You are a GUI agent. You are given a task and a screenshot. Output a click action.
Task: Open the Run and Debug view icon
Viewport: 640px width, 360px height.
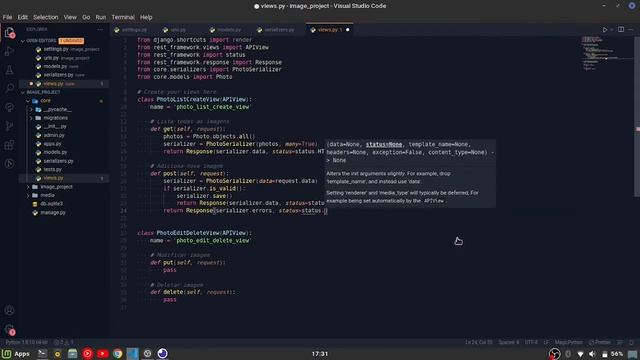(x=9, y=51)
